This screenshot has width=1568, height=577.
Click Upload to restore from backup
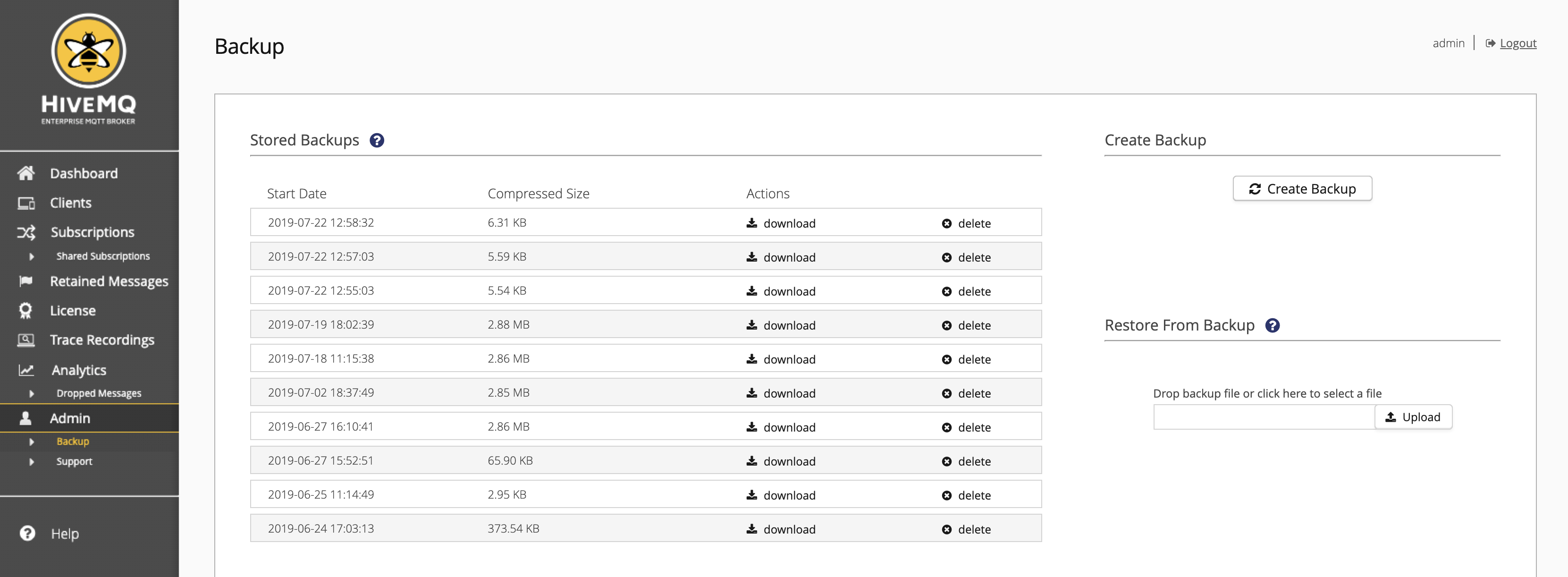pos(1413,416)
